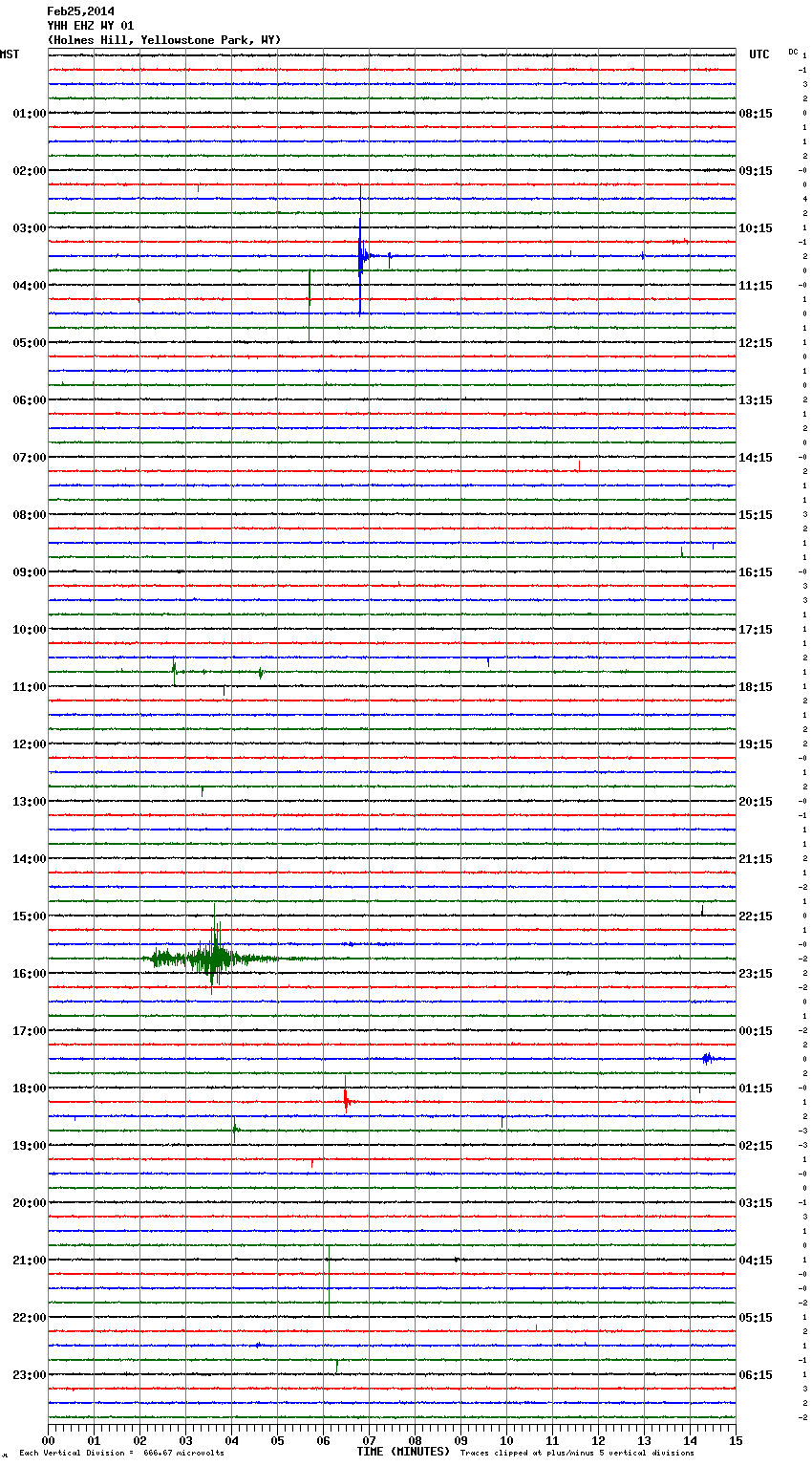
Task: Select the 01:00 MST time label
Action: [x=30, y=114]
